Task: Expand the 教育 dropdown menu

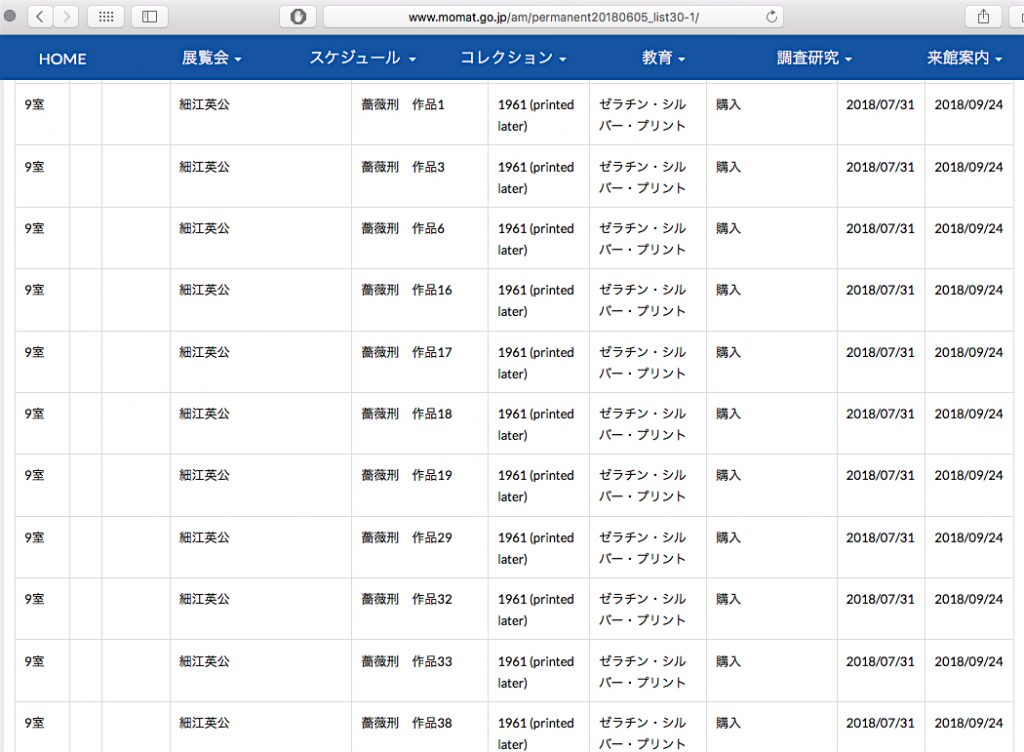Action: [664, 58]
